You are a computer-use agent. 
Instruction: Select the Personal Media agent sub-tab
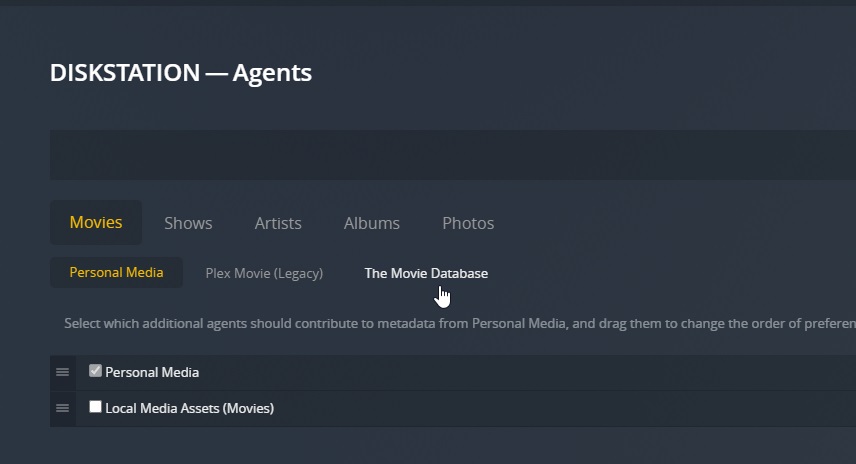pyautogui.click(x=116, y=272)
